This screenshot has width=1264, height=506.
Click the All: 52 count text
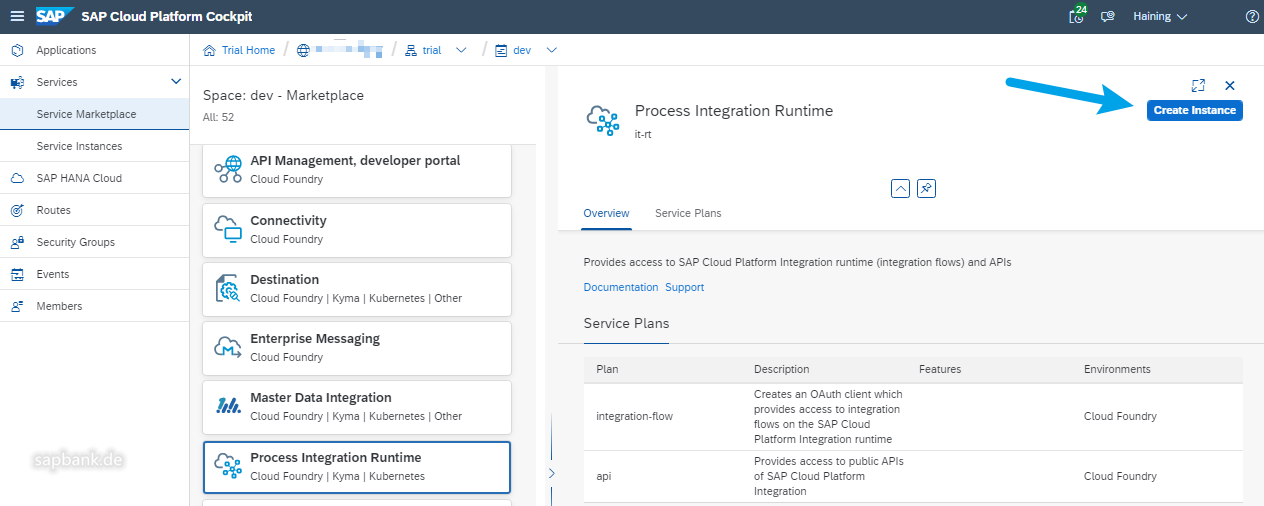tap(219, 117)
